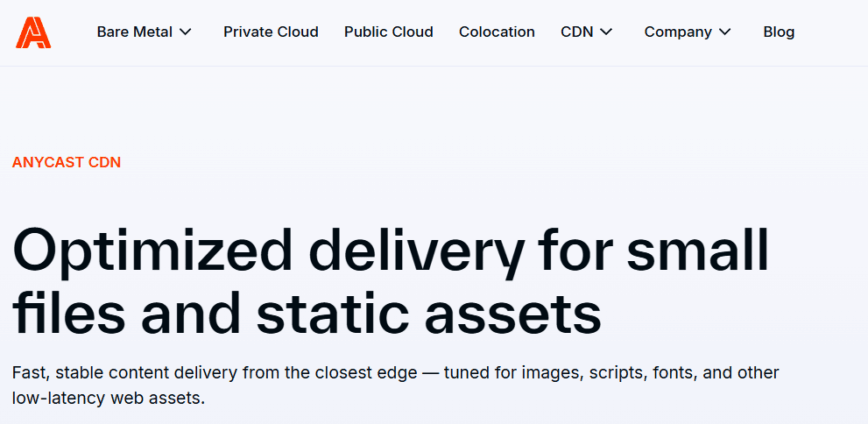Click the description line starting 'Fast, stable content'
This screenshot has height=424, width=868.
tap(200, 373)
